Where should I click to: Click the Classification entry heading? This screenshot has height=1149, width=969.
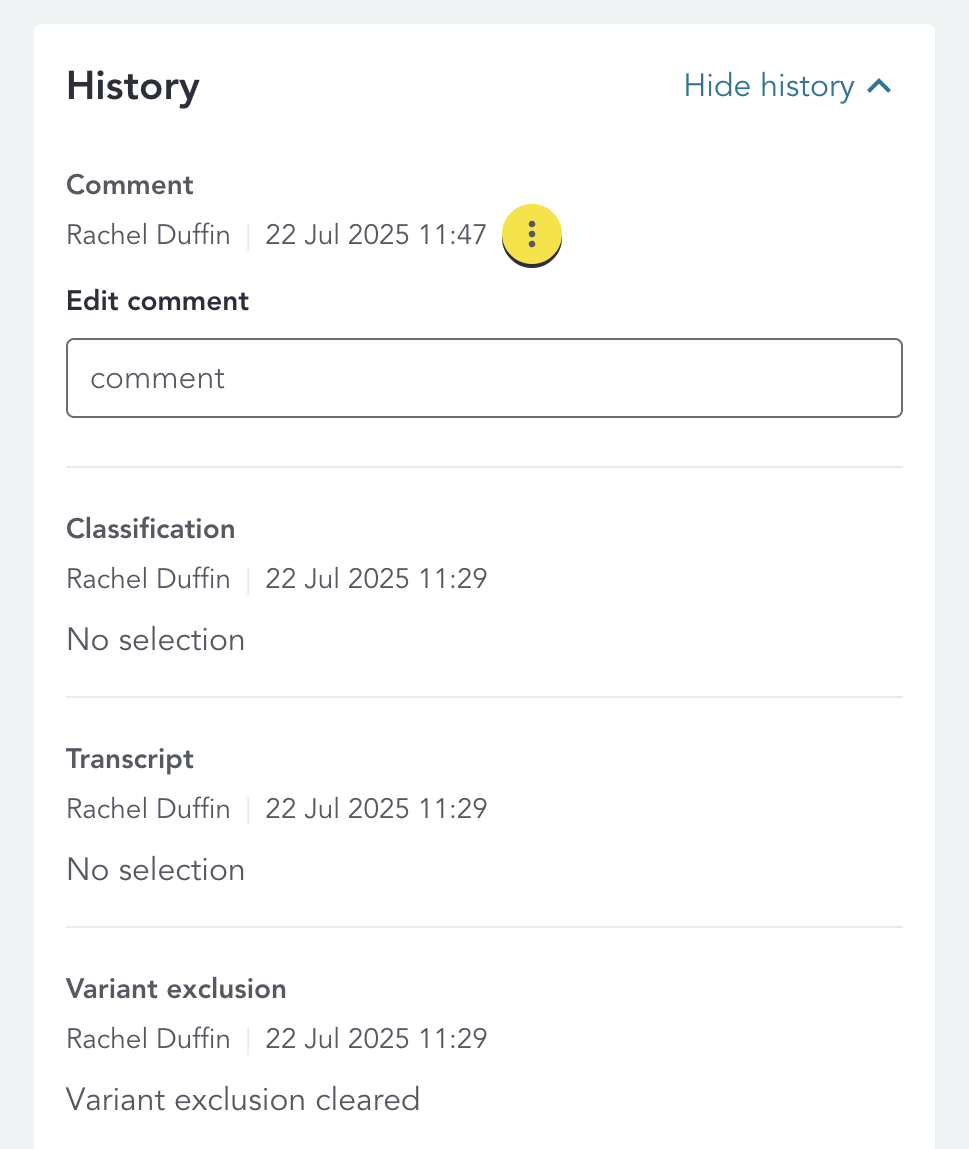coord(151,529)
